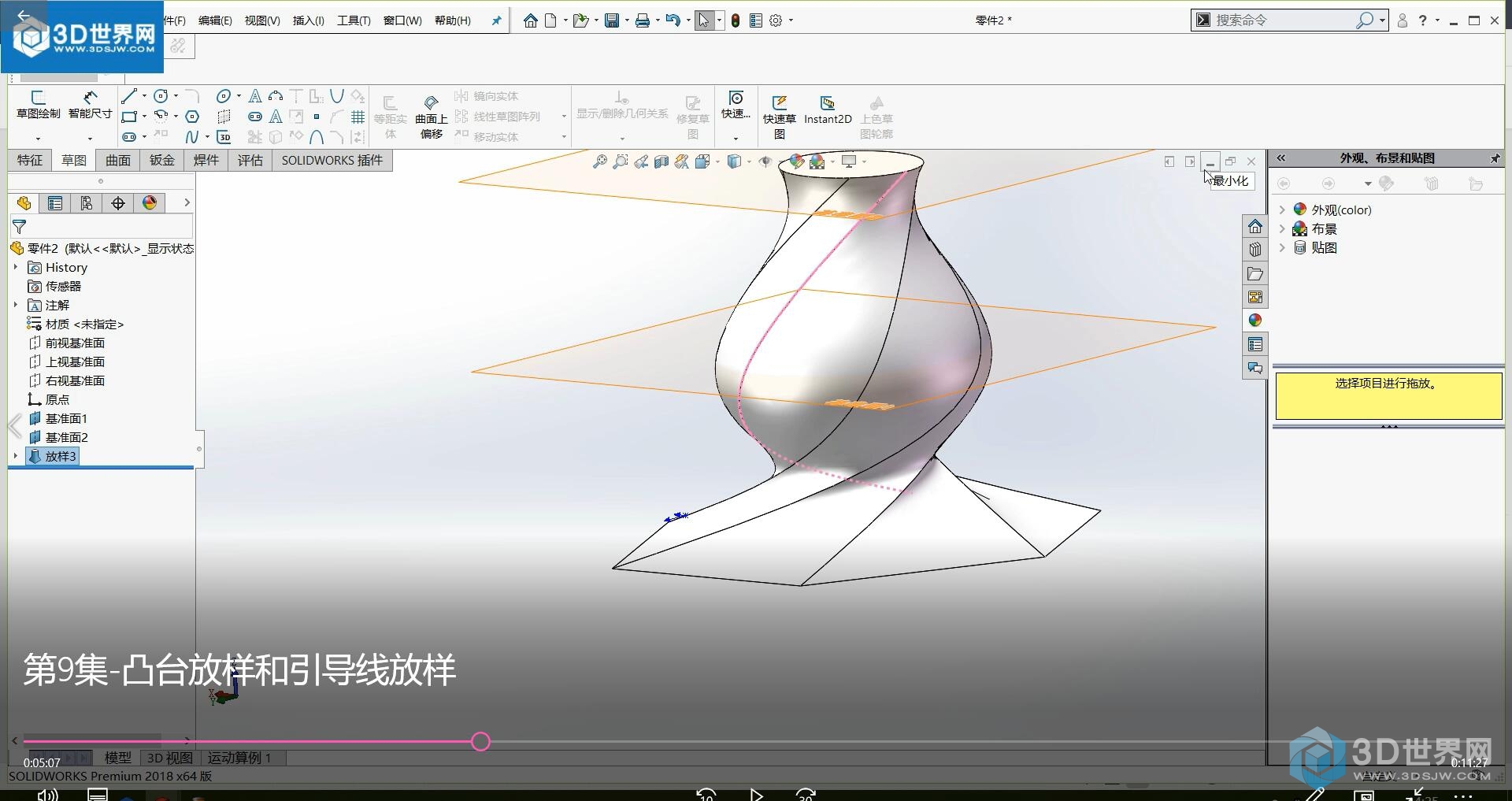Print using the printer icon
This screenshot has height=801, width=1512.
point(643,20)
